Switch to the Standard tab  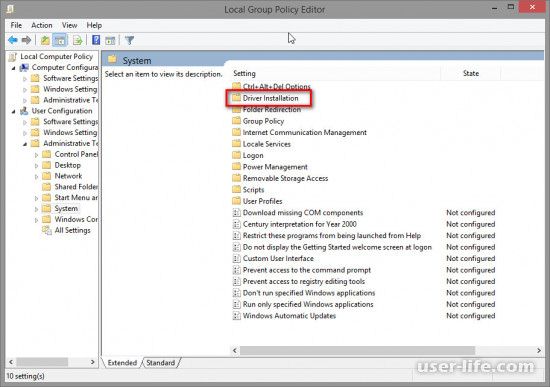click(x=161, y=363)
